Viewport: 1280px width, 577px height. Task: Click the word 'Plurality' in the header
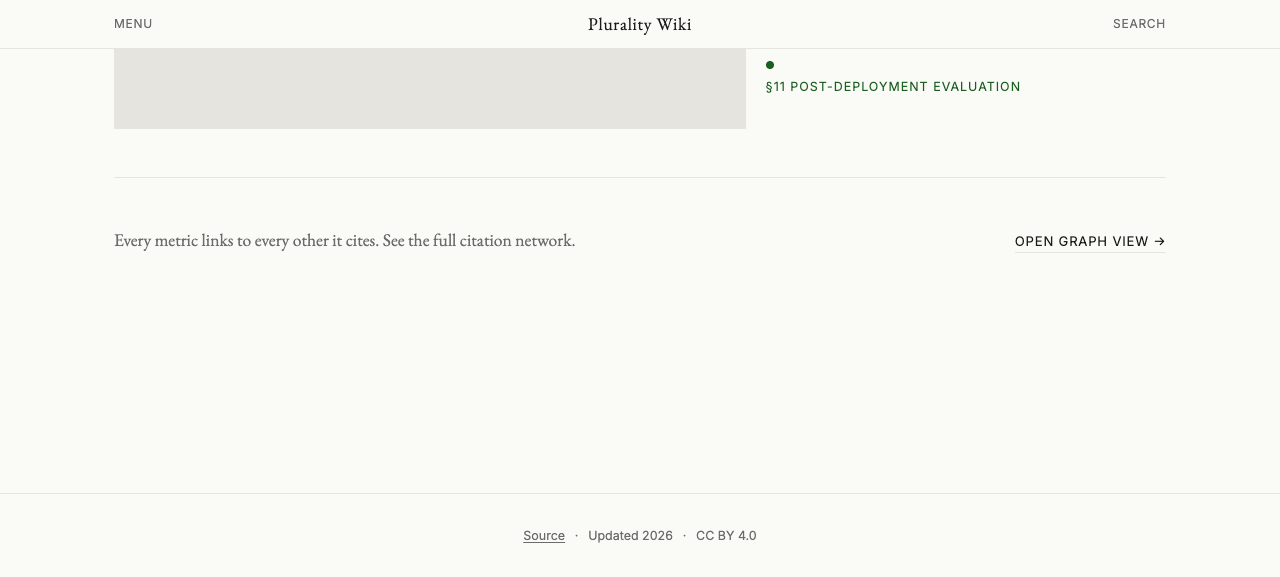(x=620, y=24)
